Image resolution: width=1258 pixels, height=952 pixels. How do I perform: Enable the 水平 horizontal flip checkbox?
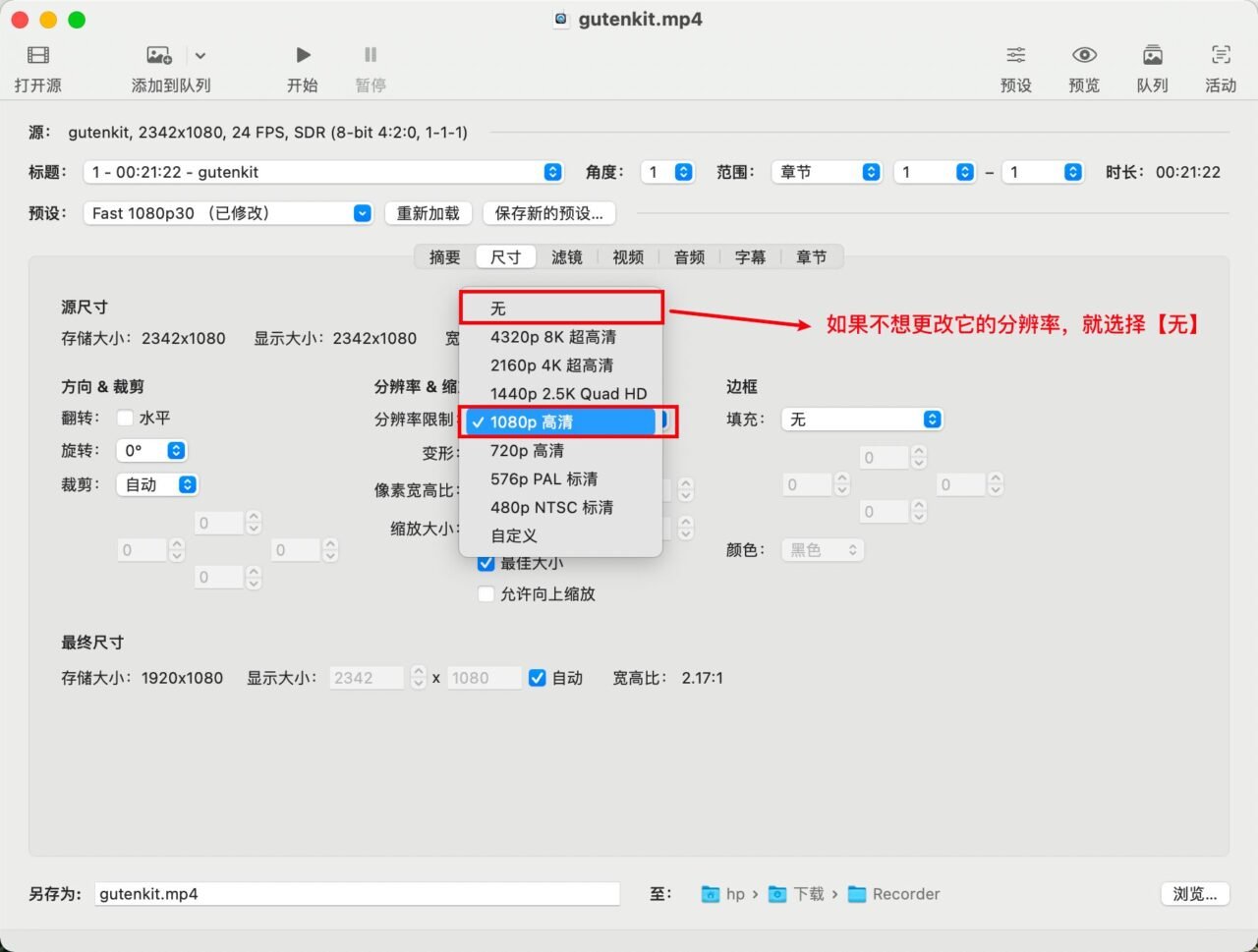coord(125,418)
